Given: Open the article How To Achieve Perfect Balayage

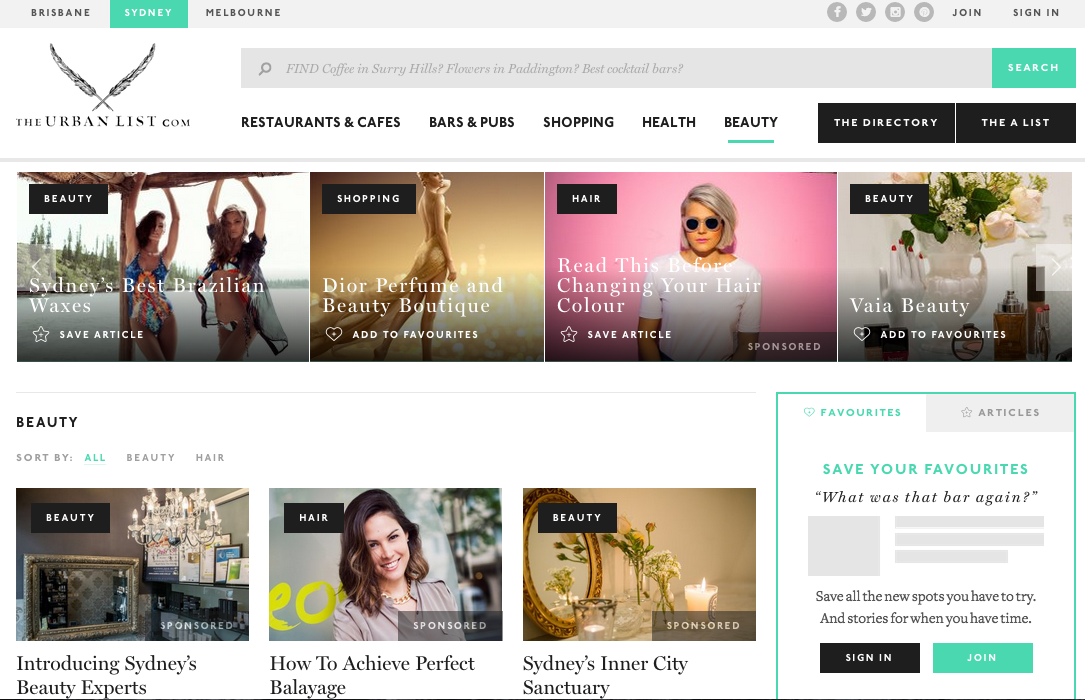Looking at the screenshot, I should (372, 675).
